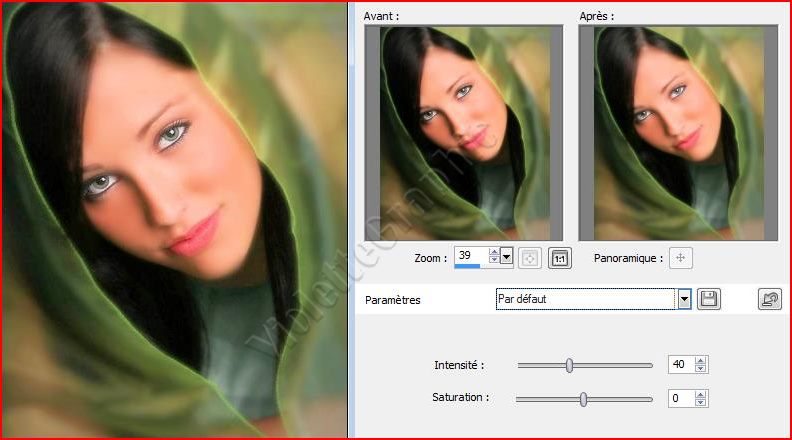Open the Zoom value dropdown arrow
This screenshot has width=792, height=440.
(506, 257)
